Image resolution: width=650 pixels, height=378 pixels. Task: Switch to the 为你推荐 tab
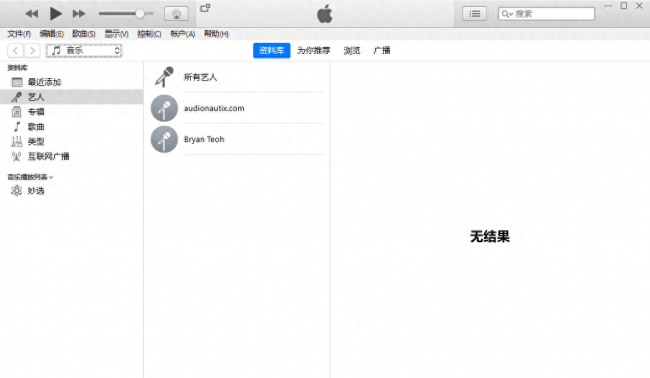(313, 51)
